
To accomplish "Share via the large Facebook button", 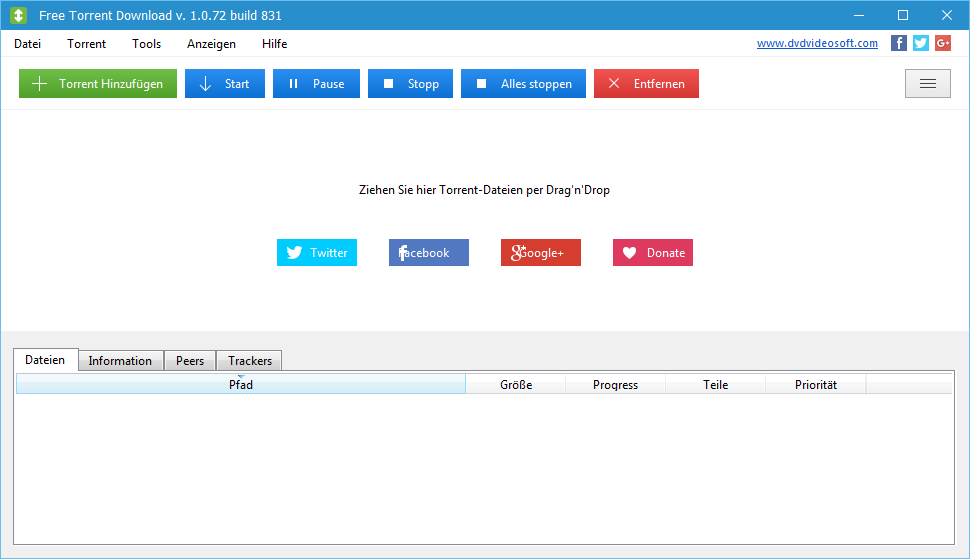I will (429, 252).
